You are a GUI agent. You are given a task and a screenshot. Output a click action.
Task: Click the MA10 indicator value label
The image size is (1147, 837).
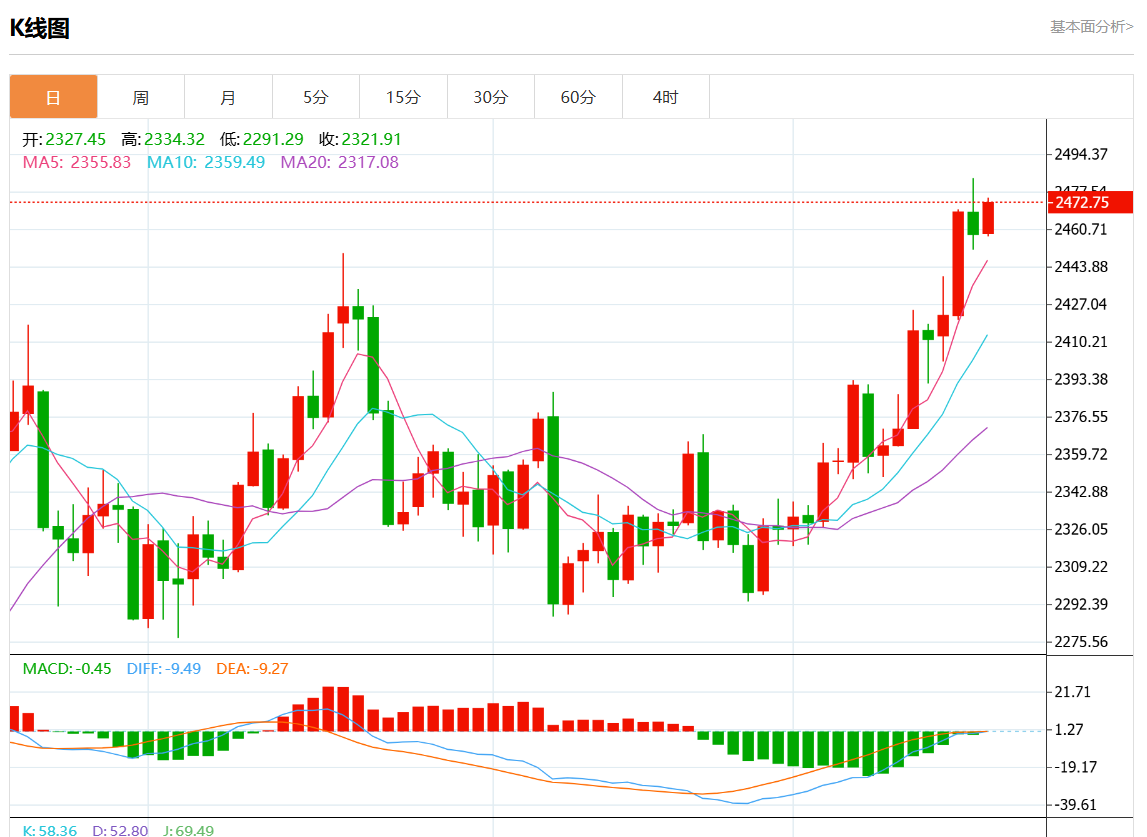coord(206,162)
